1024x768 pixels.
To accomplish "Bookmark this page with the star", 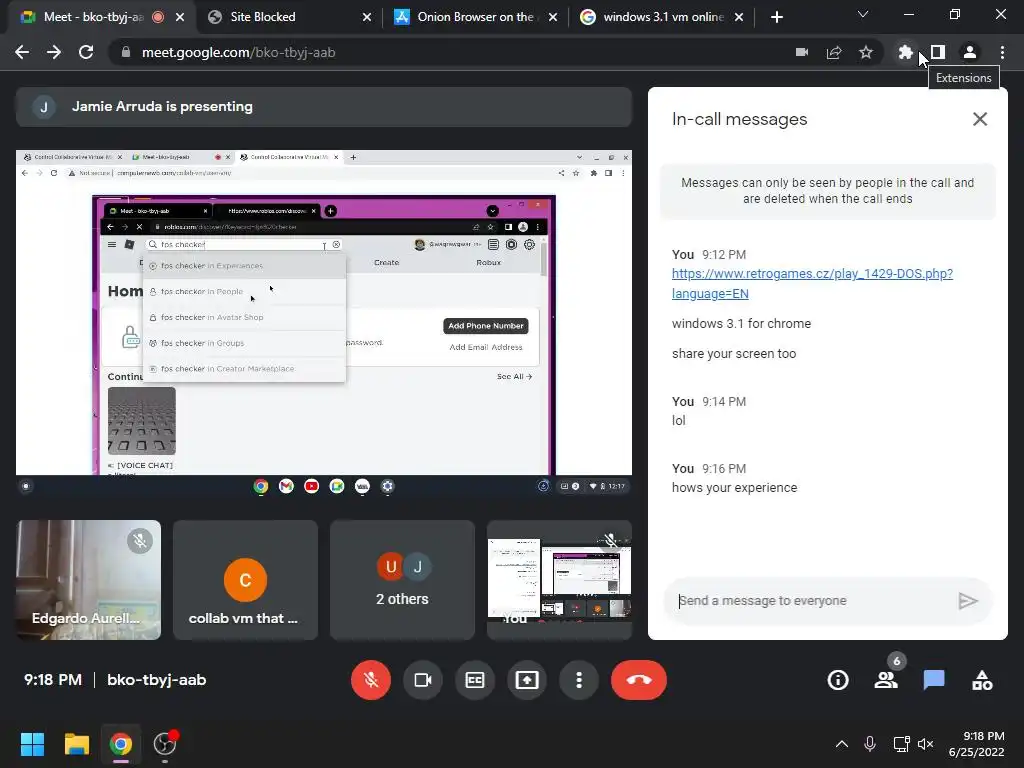I will coord(866,52).
